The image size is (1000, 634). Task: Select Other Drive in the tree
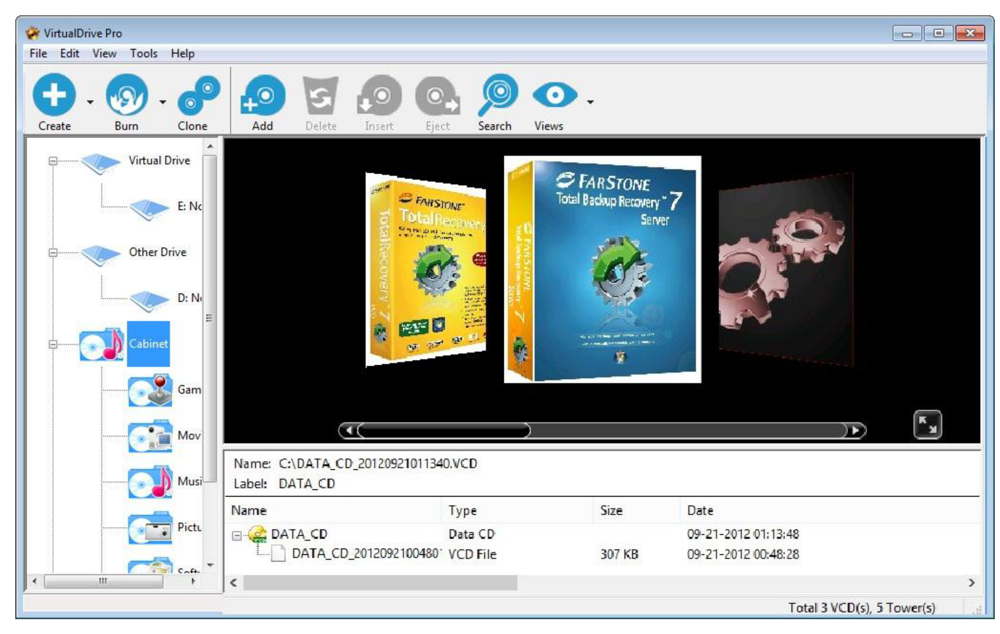158,253
